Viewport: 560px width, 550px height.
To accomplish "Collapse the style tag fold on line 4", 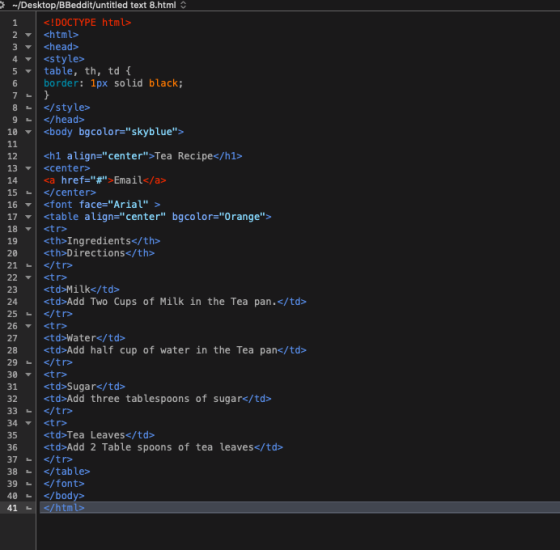I will pos(28,59).
